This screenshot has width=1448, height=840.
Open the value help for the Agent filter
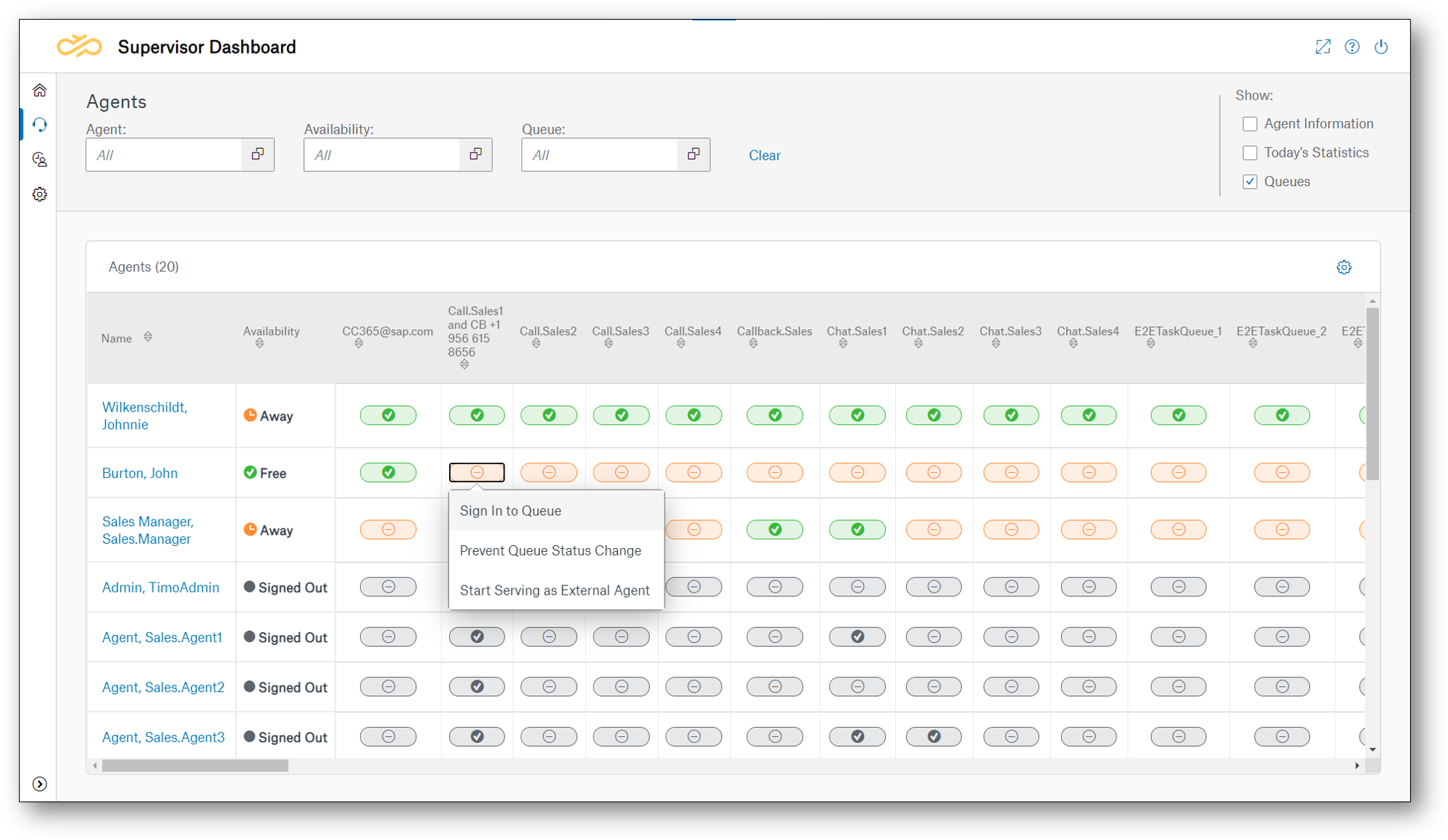pos(257,154)
